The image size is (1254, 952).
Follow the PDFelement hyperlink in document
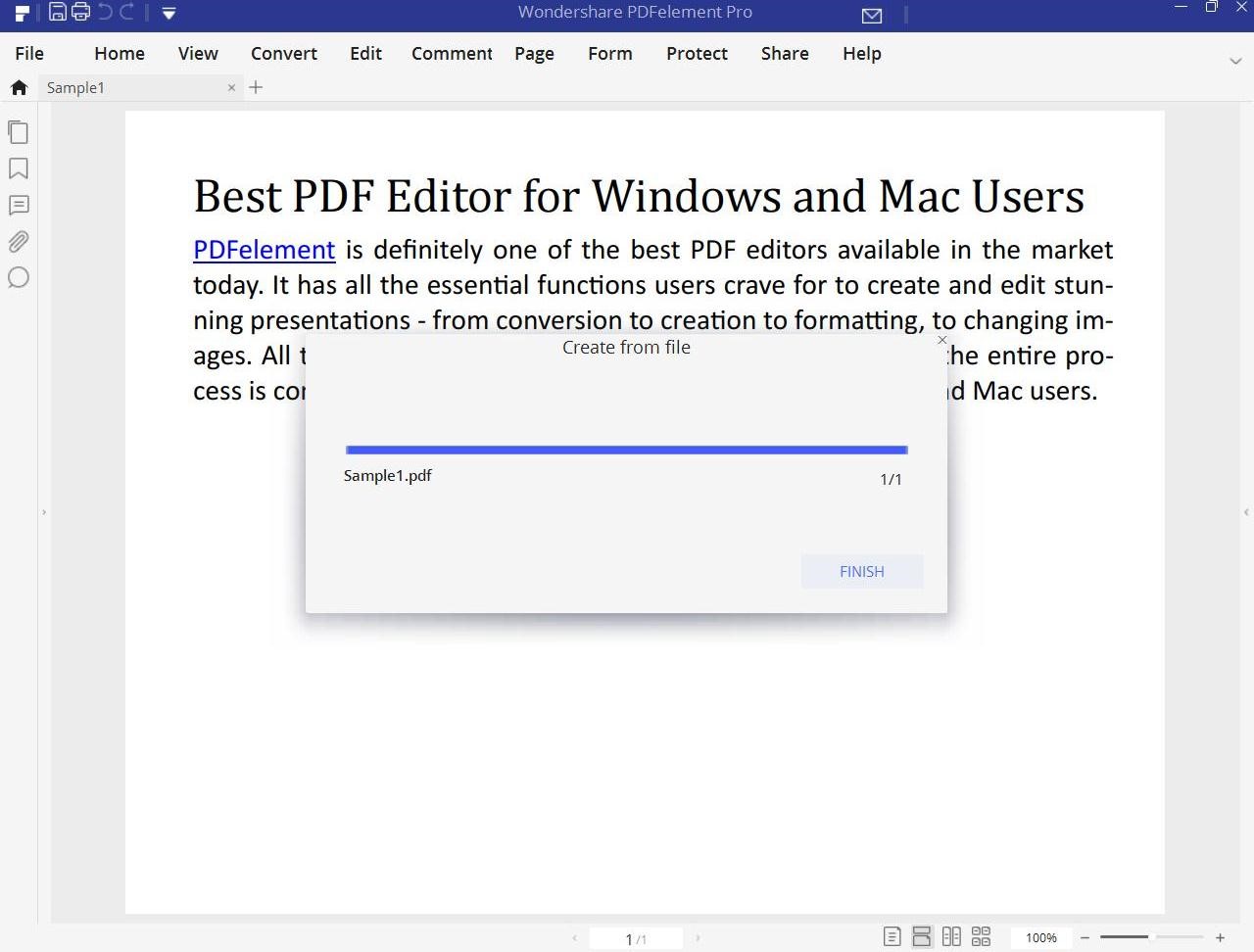265,250
